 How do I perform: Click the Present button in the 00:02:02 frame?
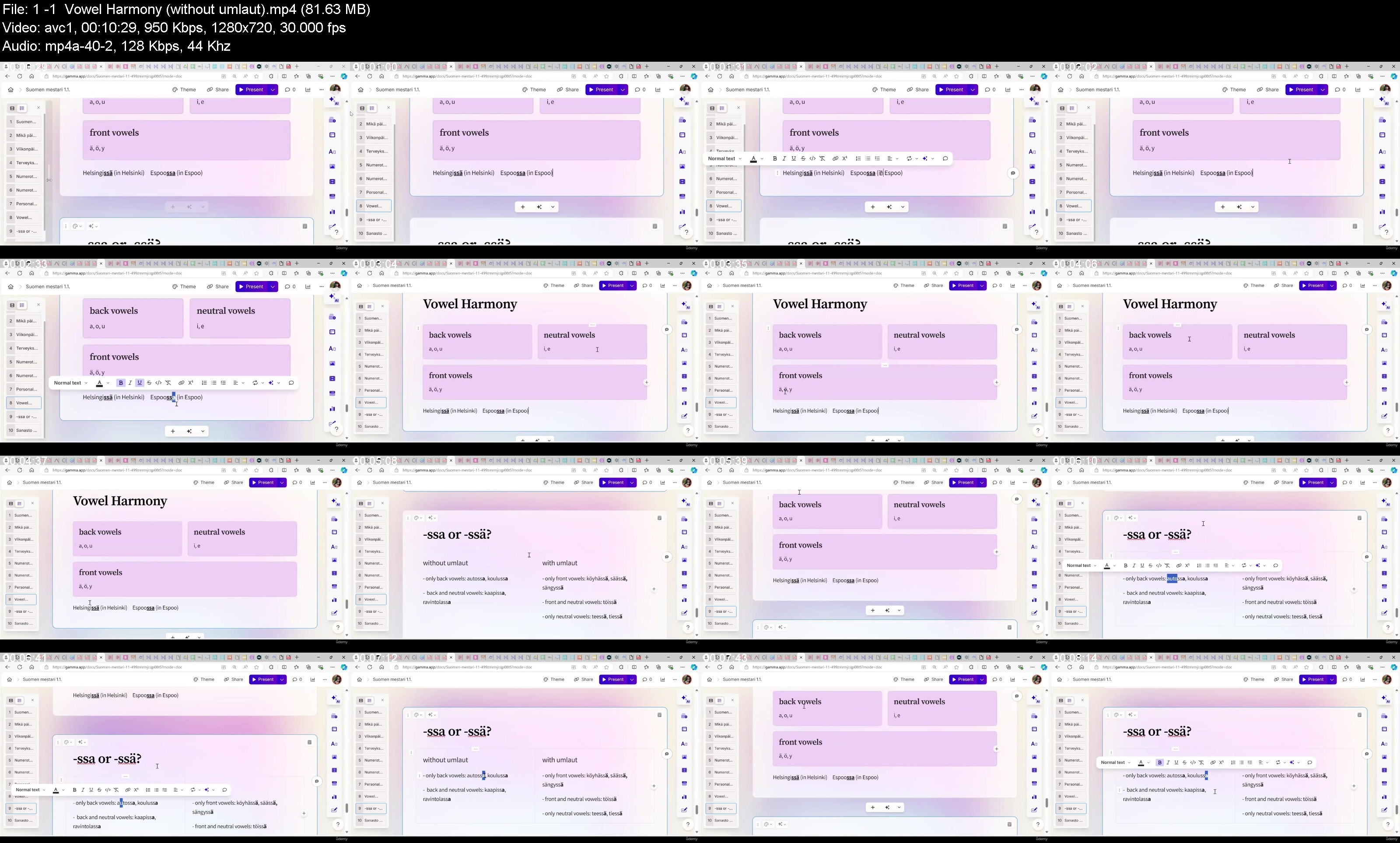pos(1301,90)
